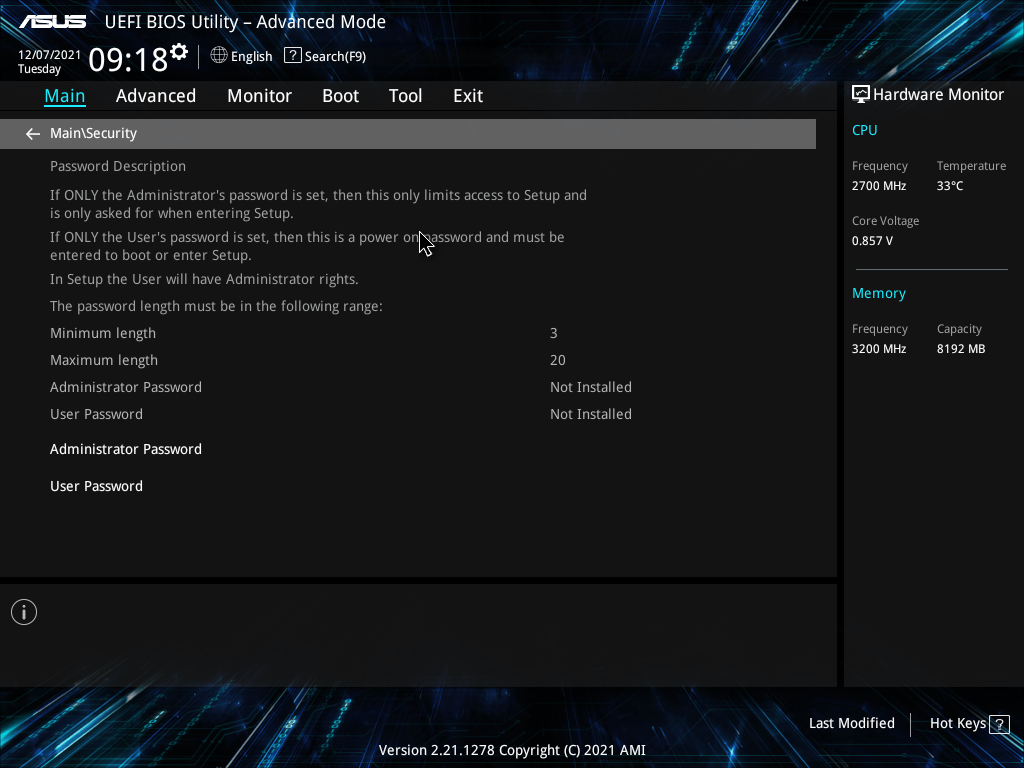Click the UEFI BIOS Utility title

coord(246,22)
